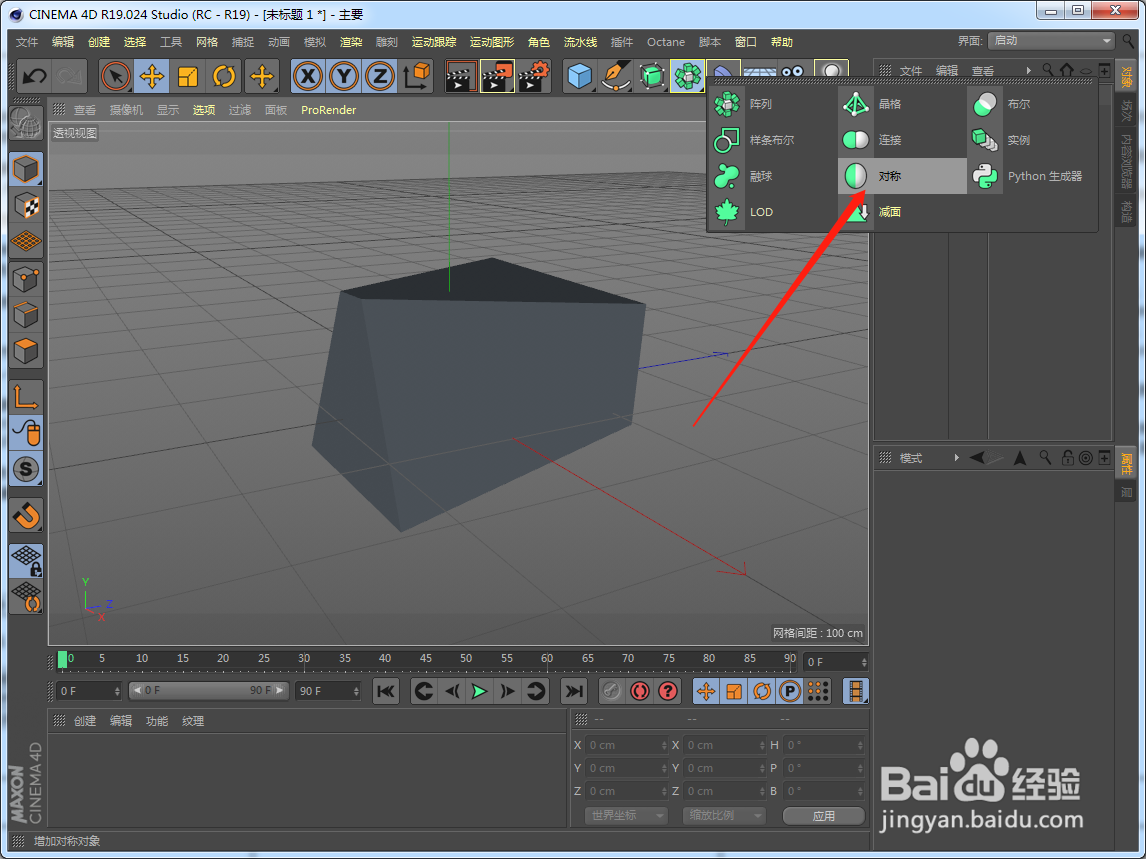The image size is (1146, 859).
Task: Choose Spline Boolean (样条布尔) entry
Action: tap(772, 140)
